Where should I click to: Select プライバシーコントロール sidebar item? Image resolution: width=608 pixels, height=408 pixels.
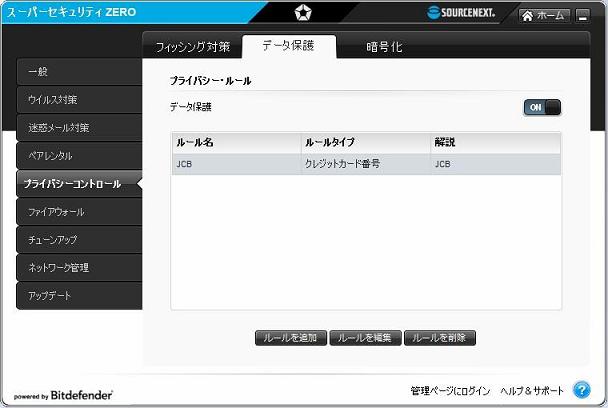click(x=79, y=183)
